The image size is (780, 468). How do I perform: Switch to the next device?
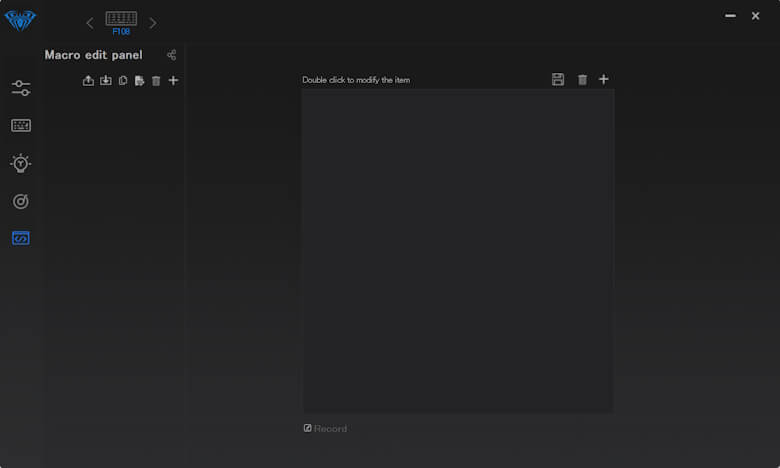pyautogui.click(x=153, y=23)
